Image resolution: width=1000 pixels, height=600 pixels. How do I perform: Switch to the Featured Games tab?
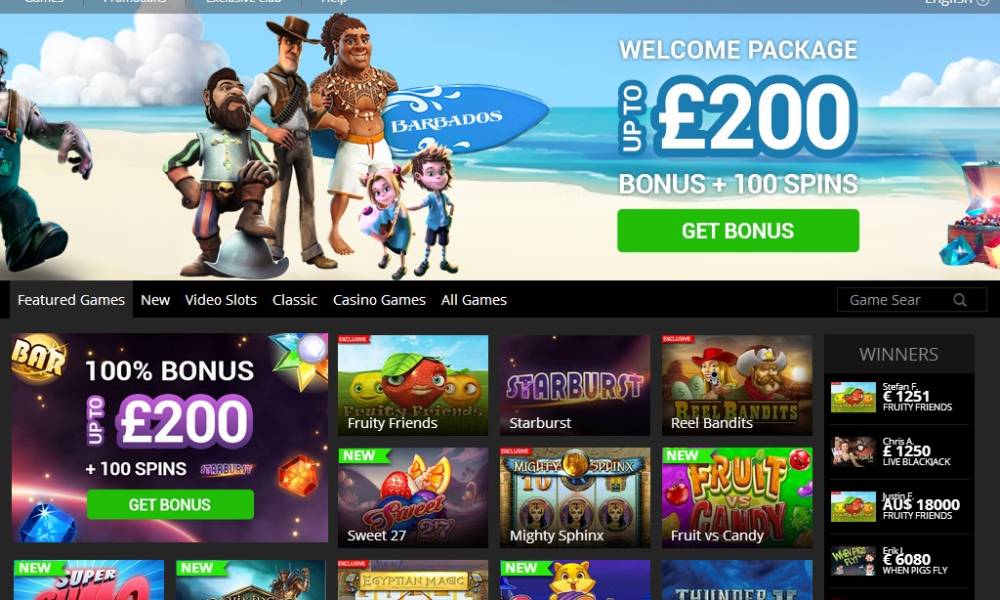point(71,300)
